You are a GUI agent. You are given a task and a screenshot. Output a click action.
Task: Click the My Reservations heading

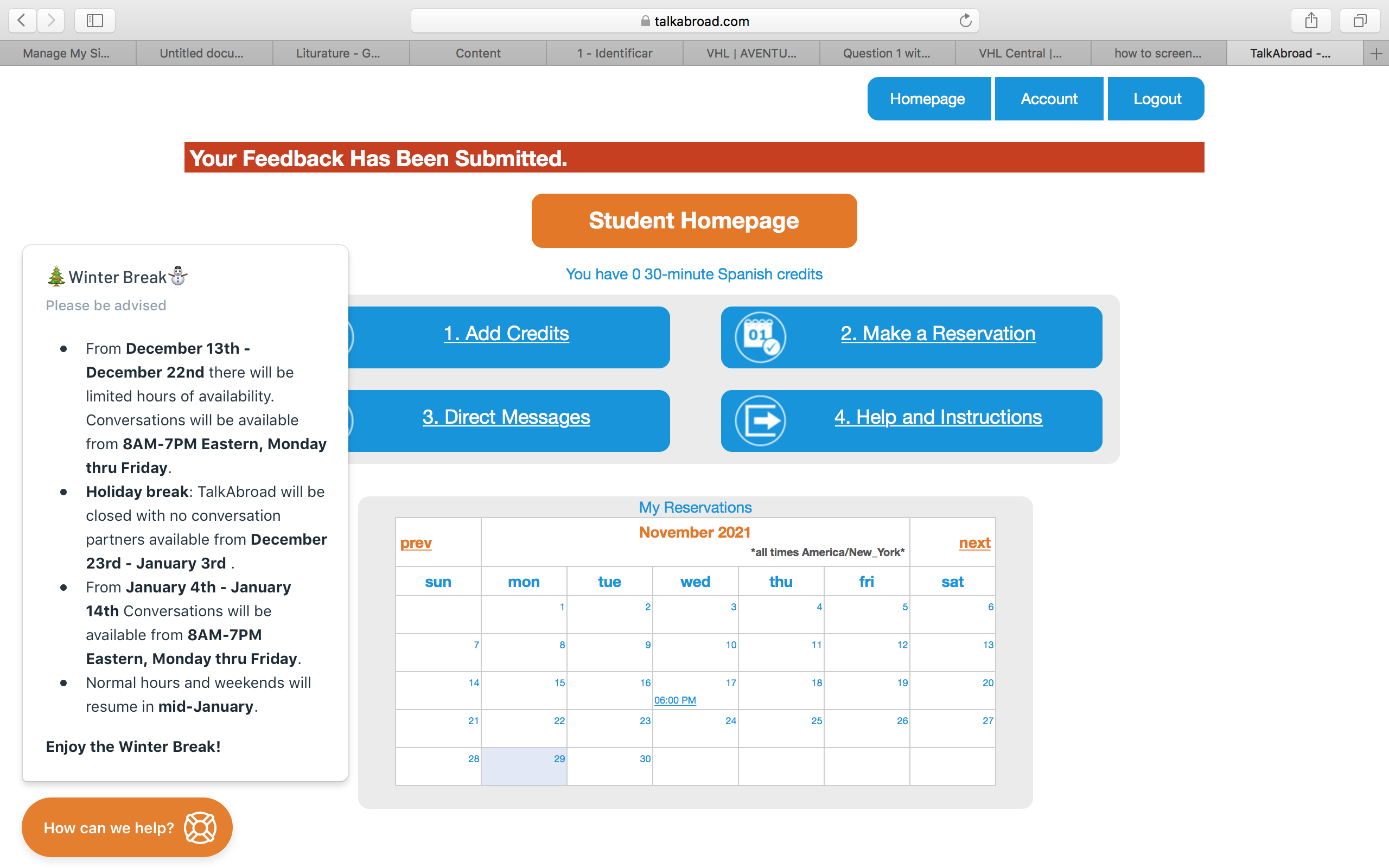pos(695,507)
